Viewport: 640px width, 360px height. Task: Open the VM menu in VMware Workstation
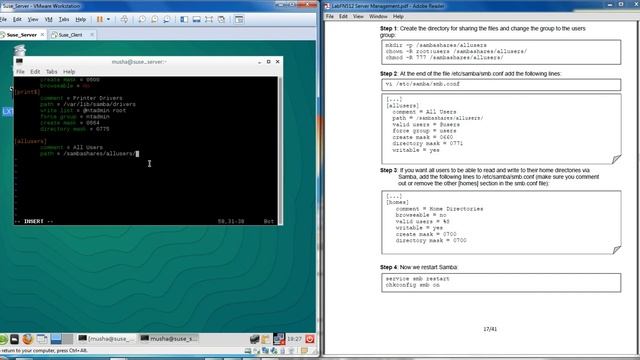pyautogui.click(x=49, y=19)
